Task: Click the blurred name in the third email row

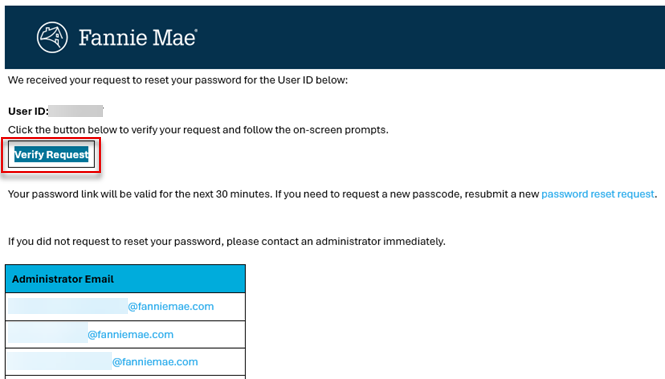Action: point(60,362)
